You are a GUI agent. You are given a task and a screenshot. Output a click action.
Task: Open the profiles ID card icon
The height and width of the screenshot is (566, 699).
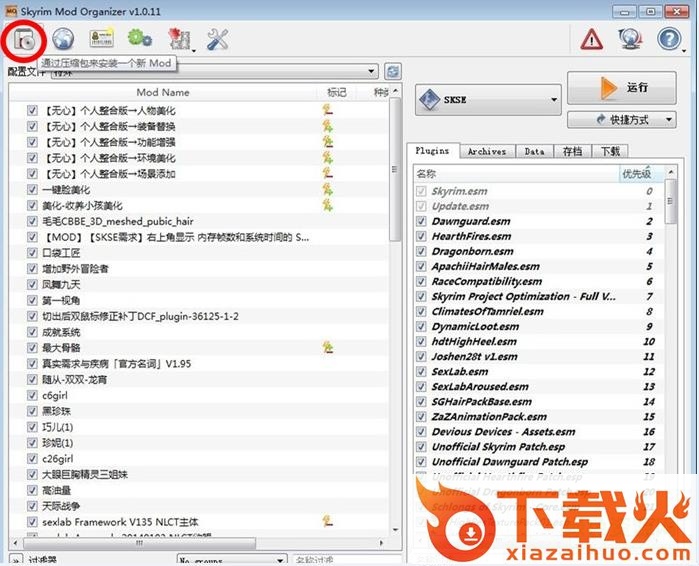tap(101, 40)
